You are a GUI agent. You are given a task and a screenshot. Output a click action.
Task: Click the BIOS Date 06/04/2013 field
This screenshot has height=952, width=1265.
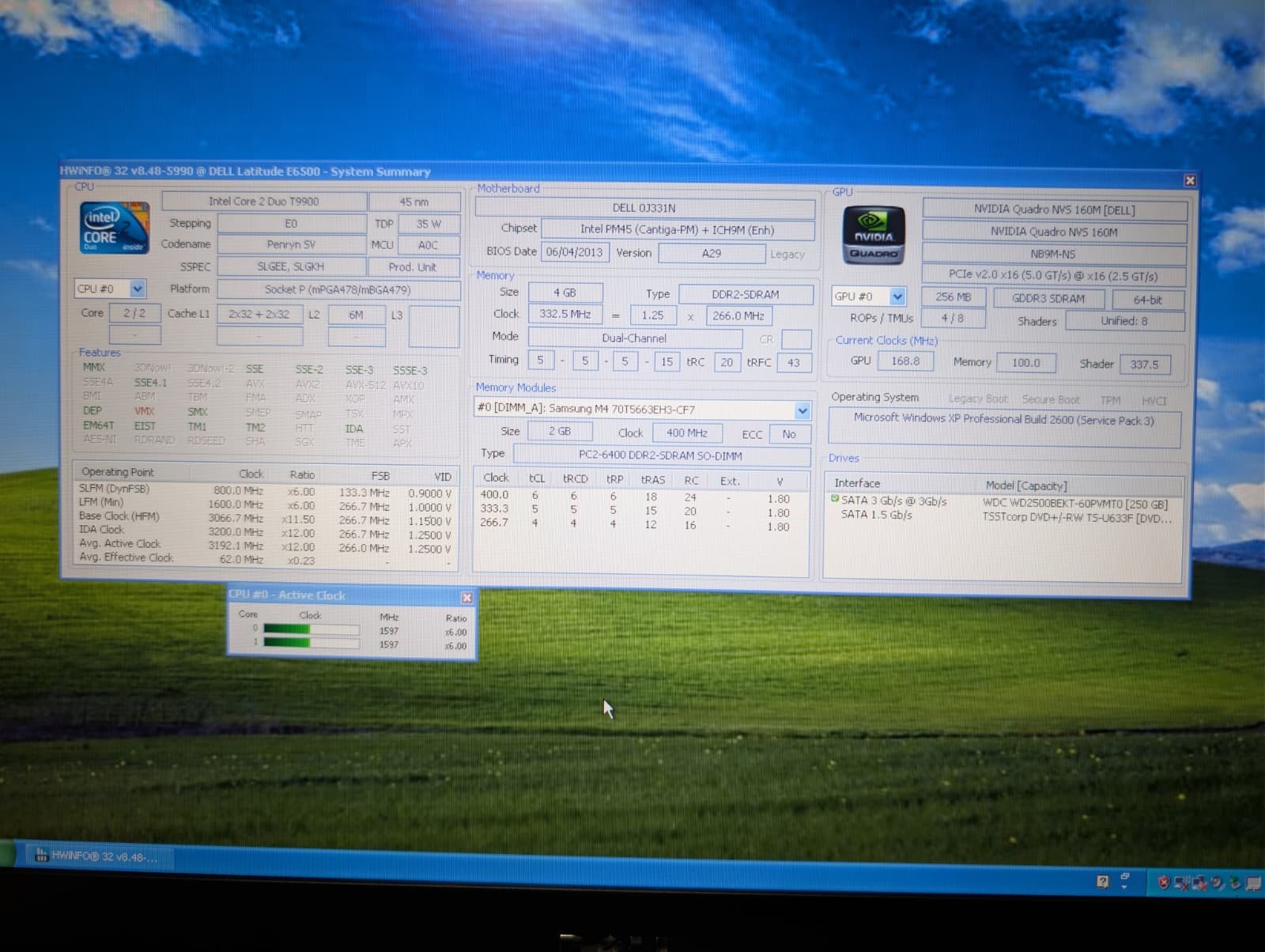pos(575,252)
